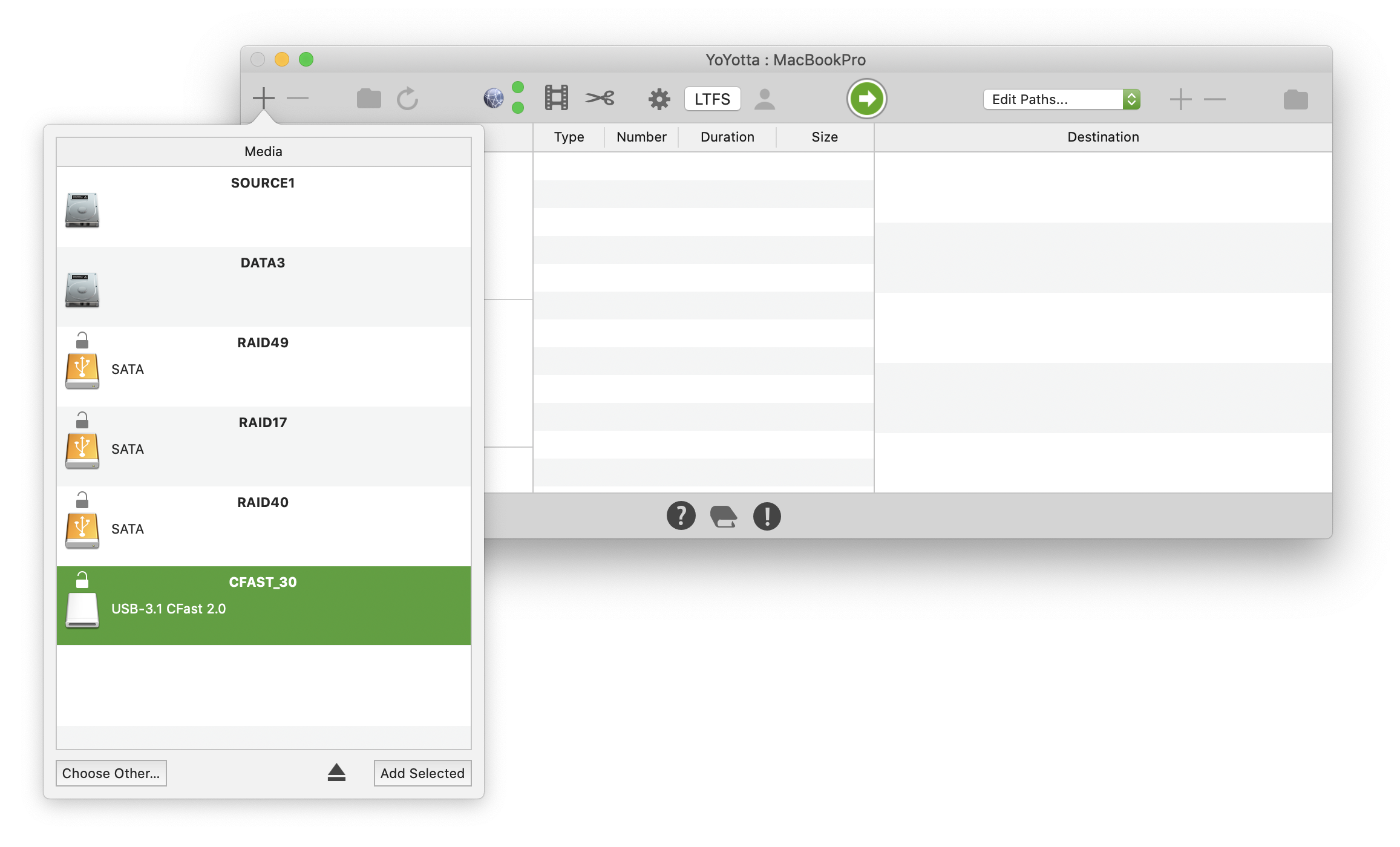
Task: Start the job with green arrow button
Action: 866,99
